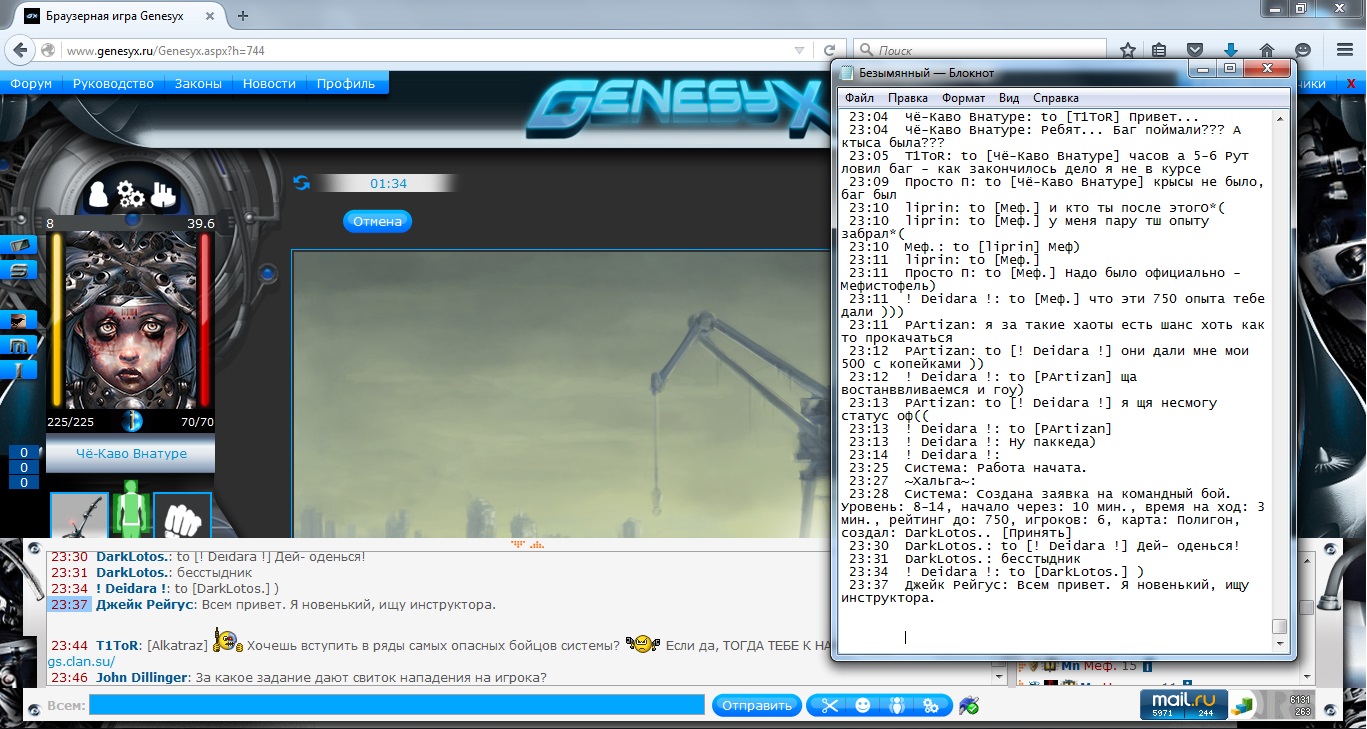Open Firefox downloads arrow

pyautogui.click(x=1231, y=50)
